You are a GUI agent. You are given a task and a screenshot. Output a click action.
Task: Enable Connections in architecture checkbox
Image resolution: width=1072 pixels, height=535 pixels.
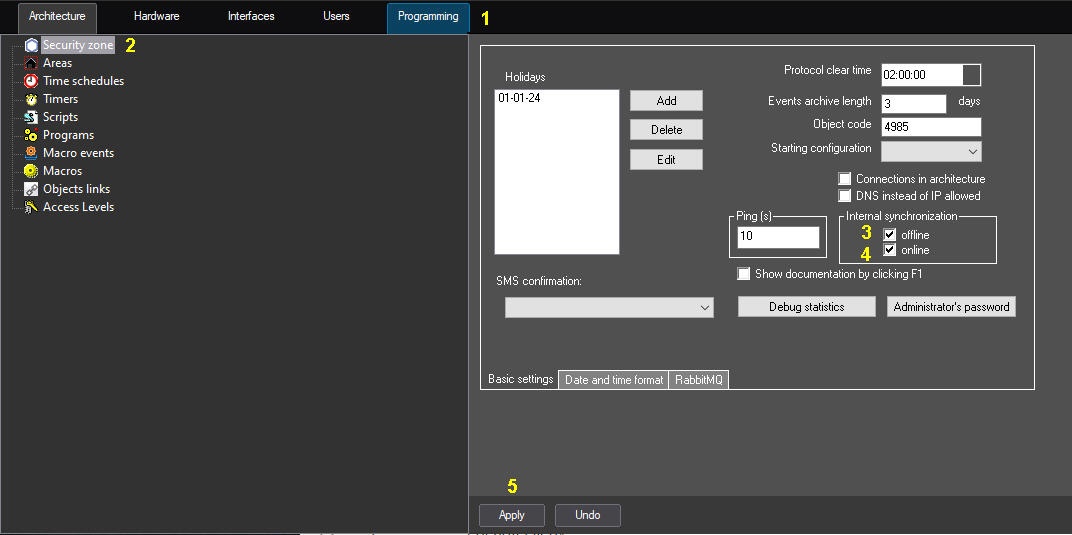pyautogui.click(x=845, y=179)
